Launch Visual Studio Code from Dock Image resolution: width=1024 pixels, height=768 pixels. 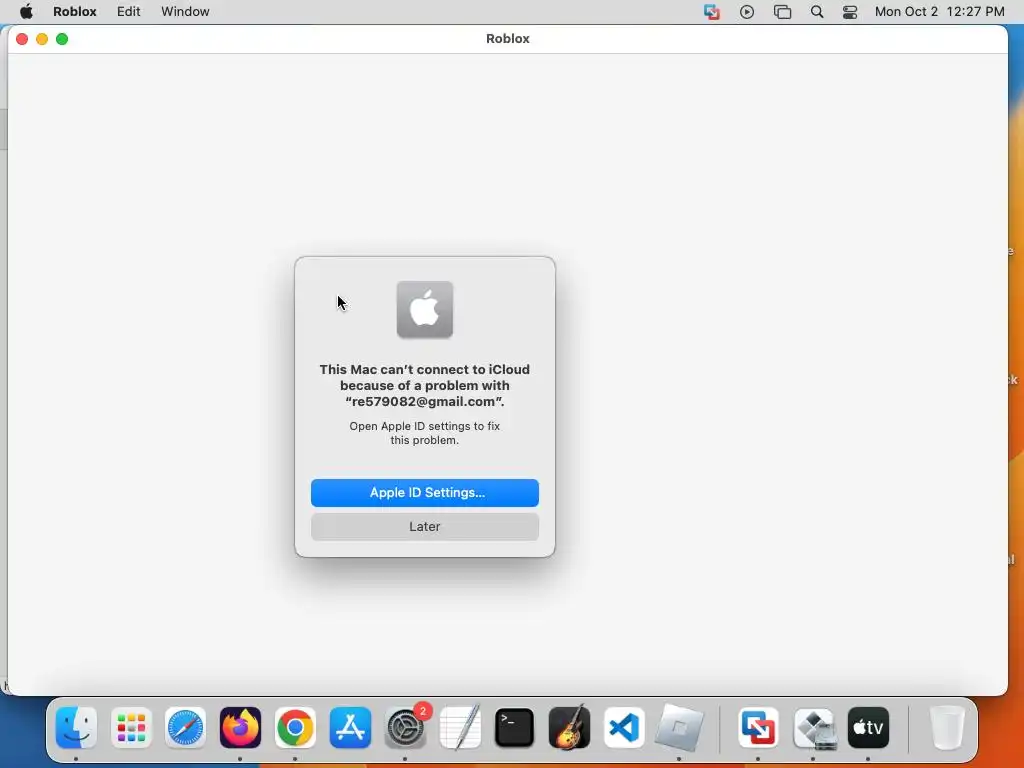[x=624, y=728]
